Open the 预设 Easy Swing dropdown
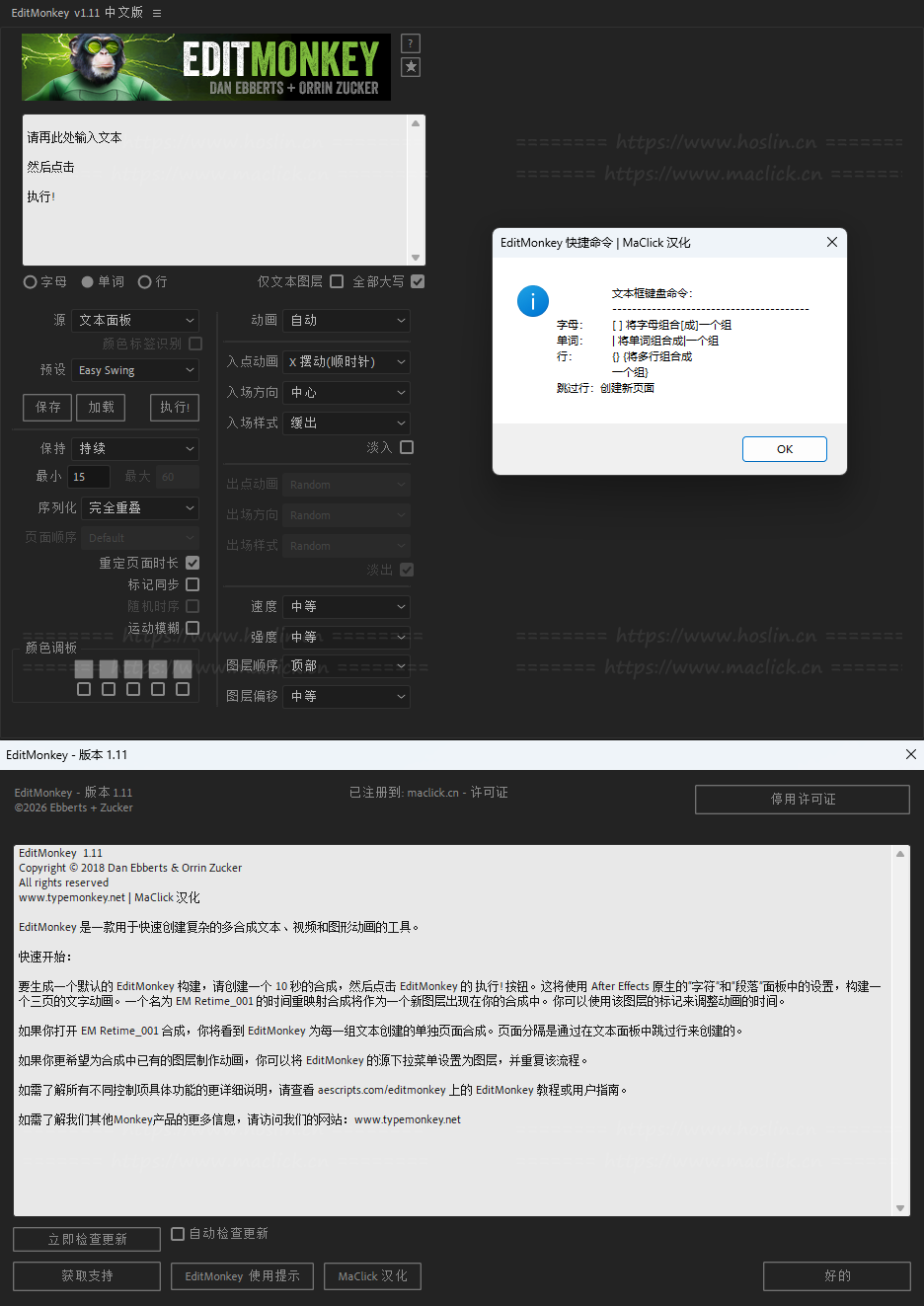This screenshot has width=924, height=1306. point(135,370)
